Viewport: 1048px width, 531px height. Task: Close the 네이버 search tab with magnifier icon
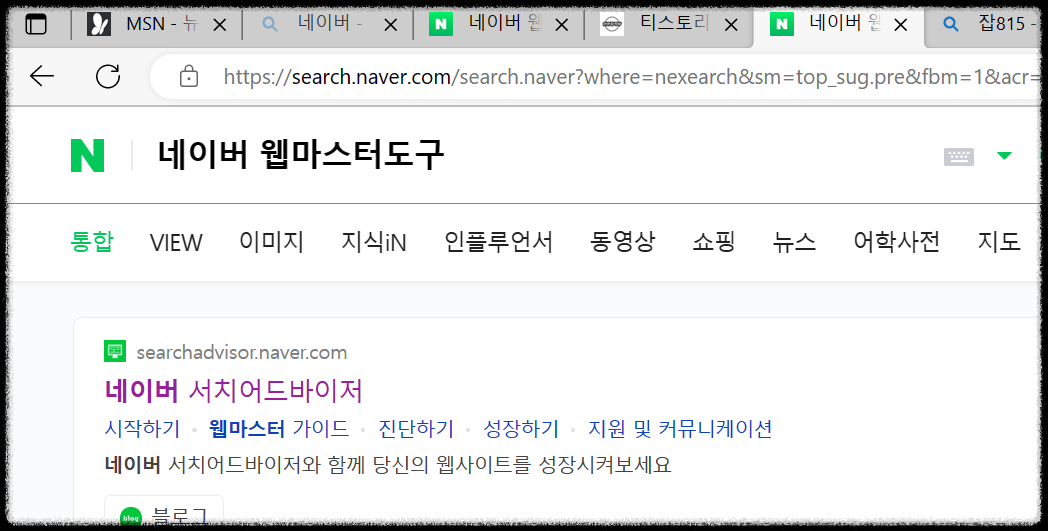390,25
